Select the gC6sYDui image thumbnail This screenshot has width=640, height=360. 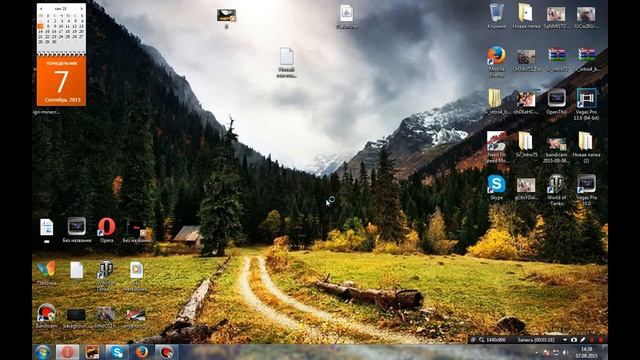(526, 185)
